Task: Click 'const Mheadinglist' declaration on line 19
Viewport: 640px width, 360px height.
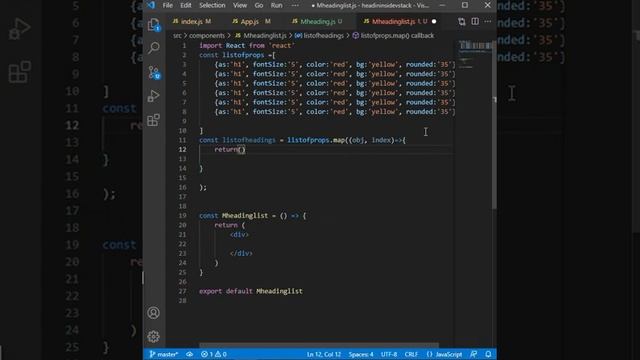Action: [252, 216]
